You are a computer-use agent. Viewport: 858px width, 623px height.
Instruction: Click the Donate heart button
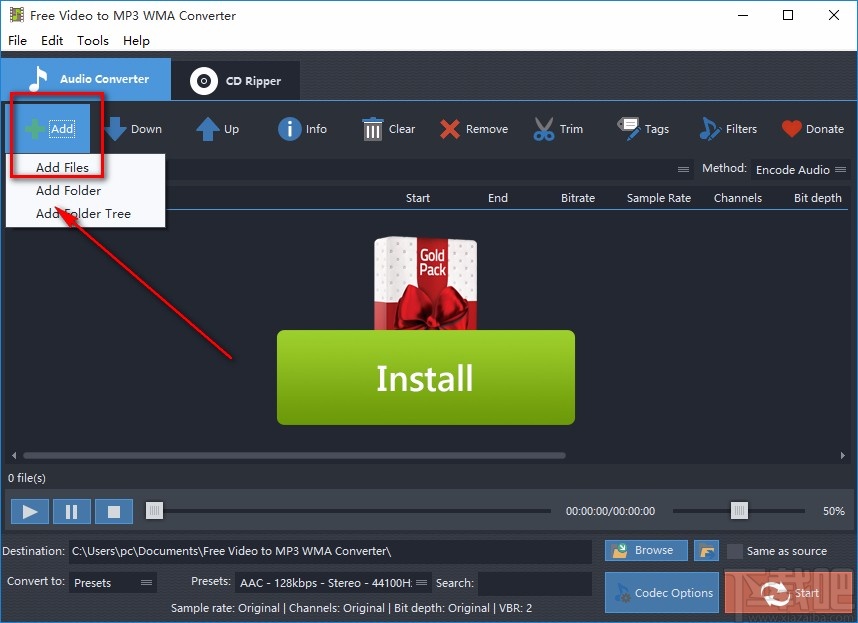click(x=813, y=129)
